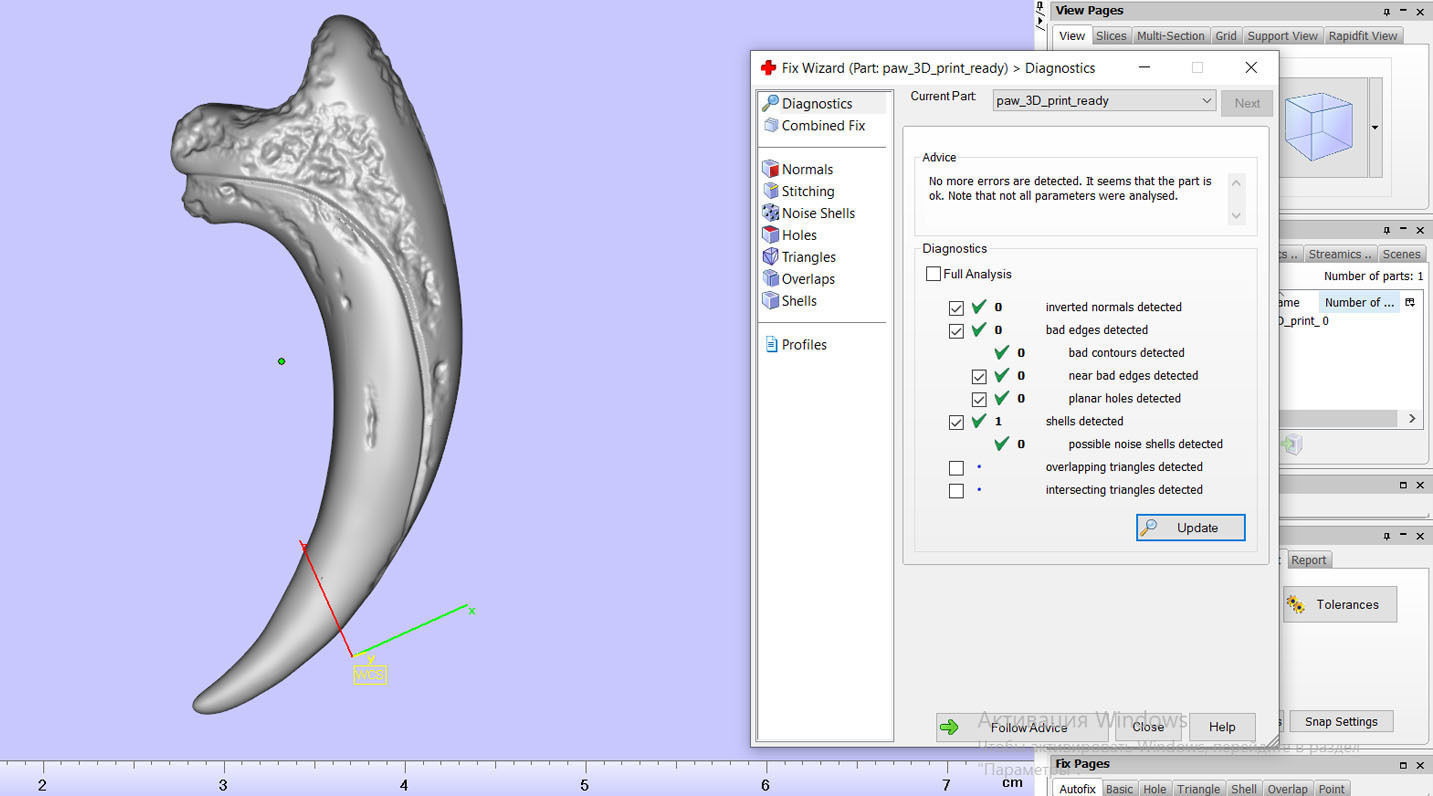Select the Shell tab in Fix Pages

click(x=1244, y=789)
